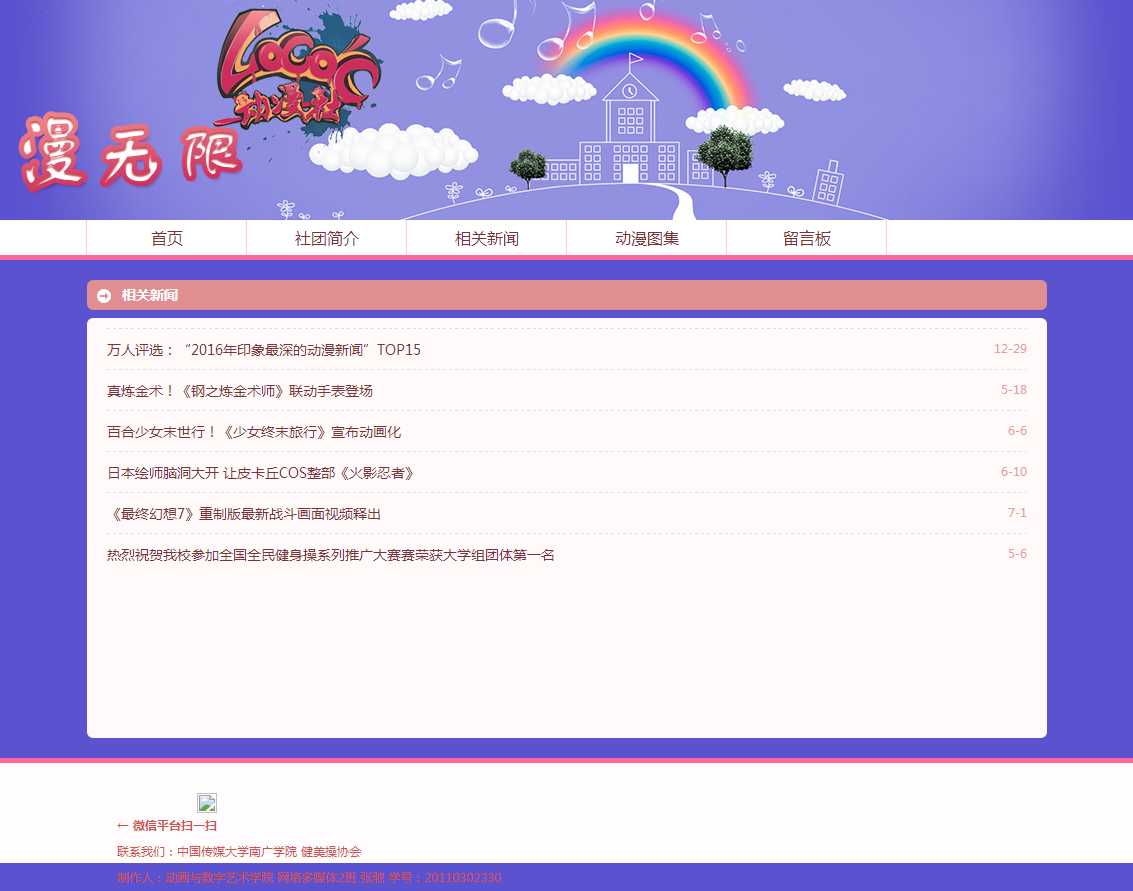This screenshot has width=1133, height=891.
Task: Click the 联系我们 contact line in the footer
Action: tap(239, 852)
